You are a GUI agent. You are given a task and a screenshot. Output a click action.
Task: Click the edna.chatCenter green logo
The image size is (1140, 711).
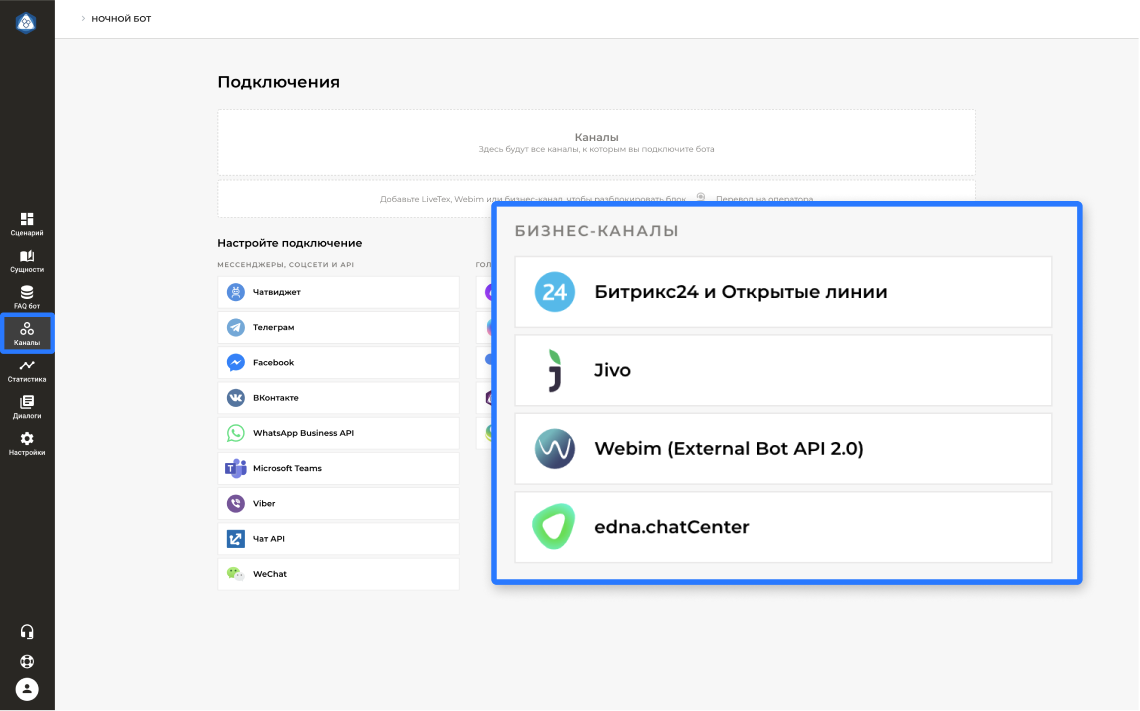(554, 527)
